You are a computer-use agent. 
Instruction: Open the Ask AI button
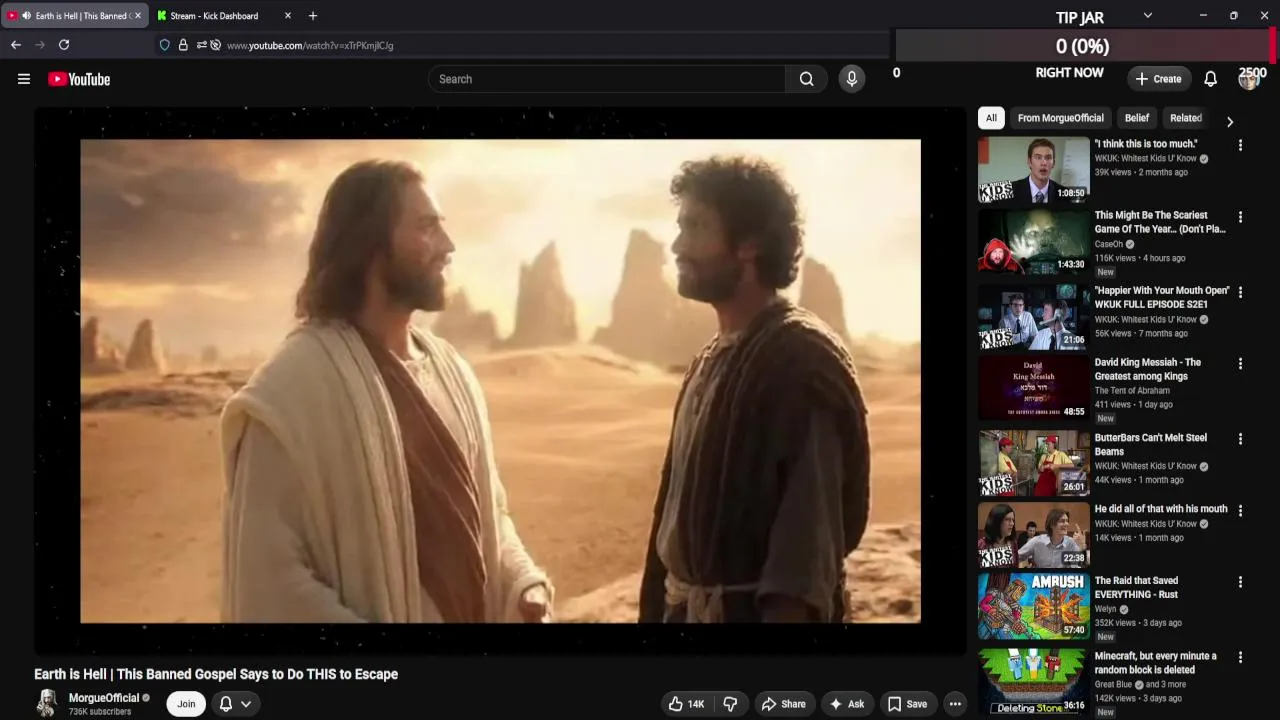pos(846,704)
